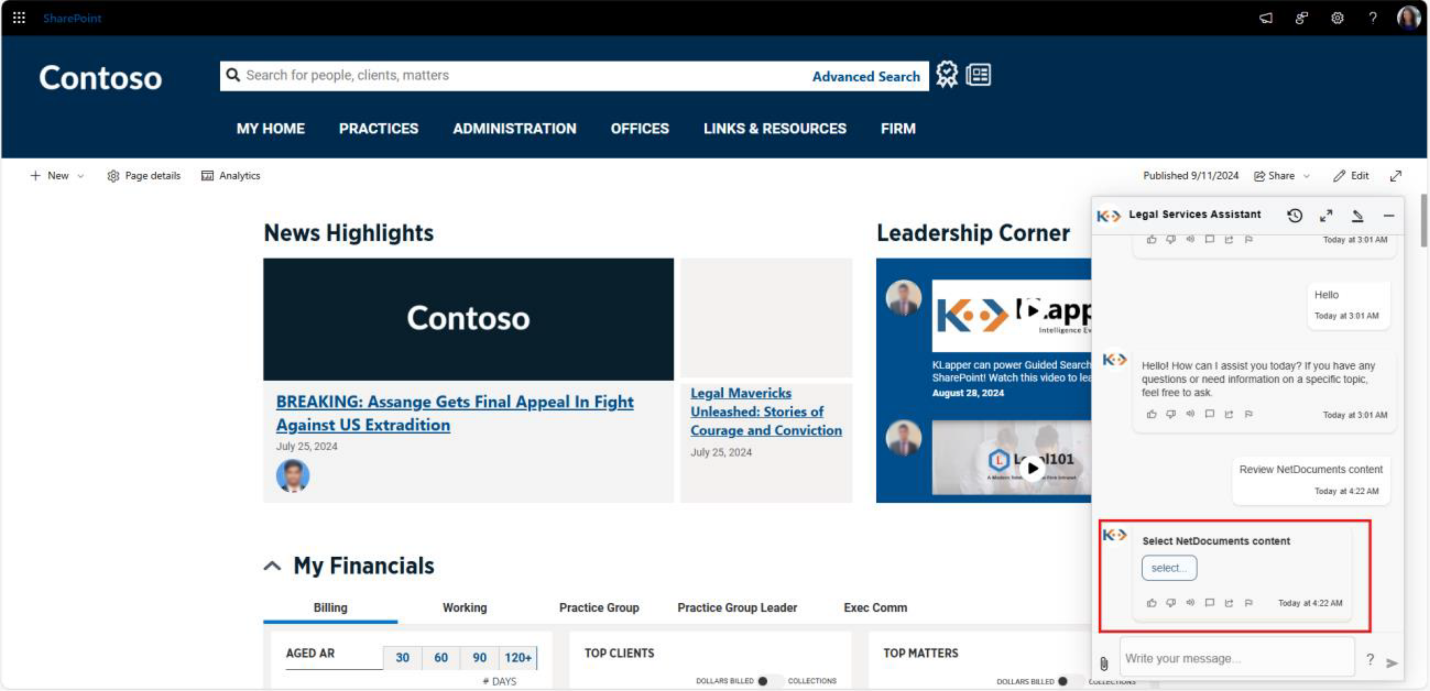Screen dimensions: 1430x691
Task: Switch to the Working tab
Action: click(465, 607)
